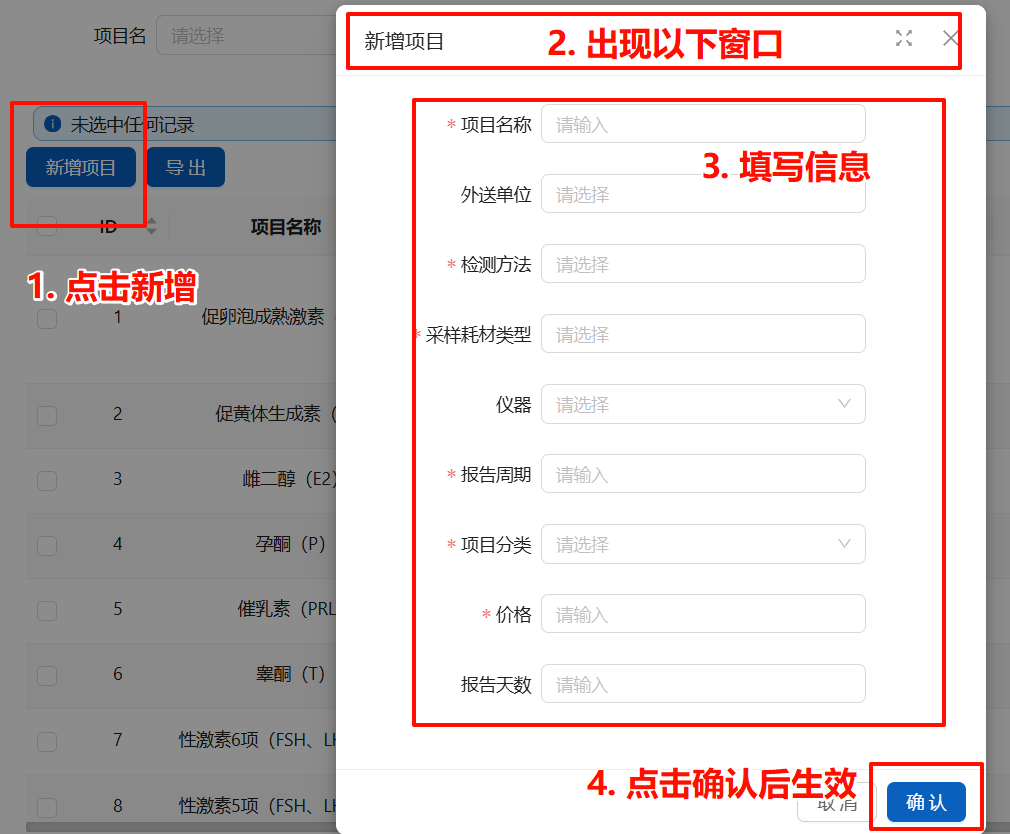Click the 报告天数 input field
The height and width of the screenshot is (834, 1010).
(x=702, y=685)
